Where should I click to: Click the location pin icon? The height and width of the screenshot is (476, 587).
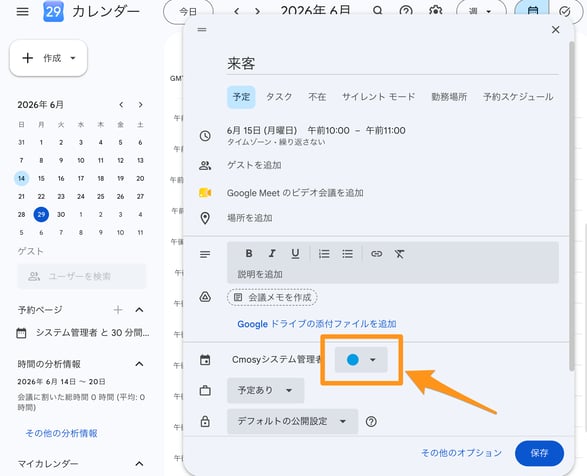click(205, 218)
